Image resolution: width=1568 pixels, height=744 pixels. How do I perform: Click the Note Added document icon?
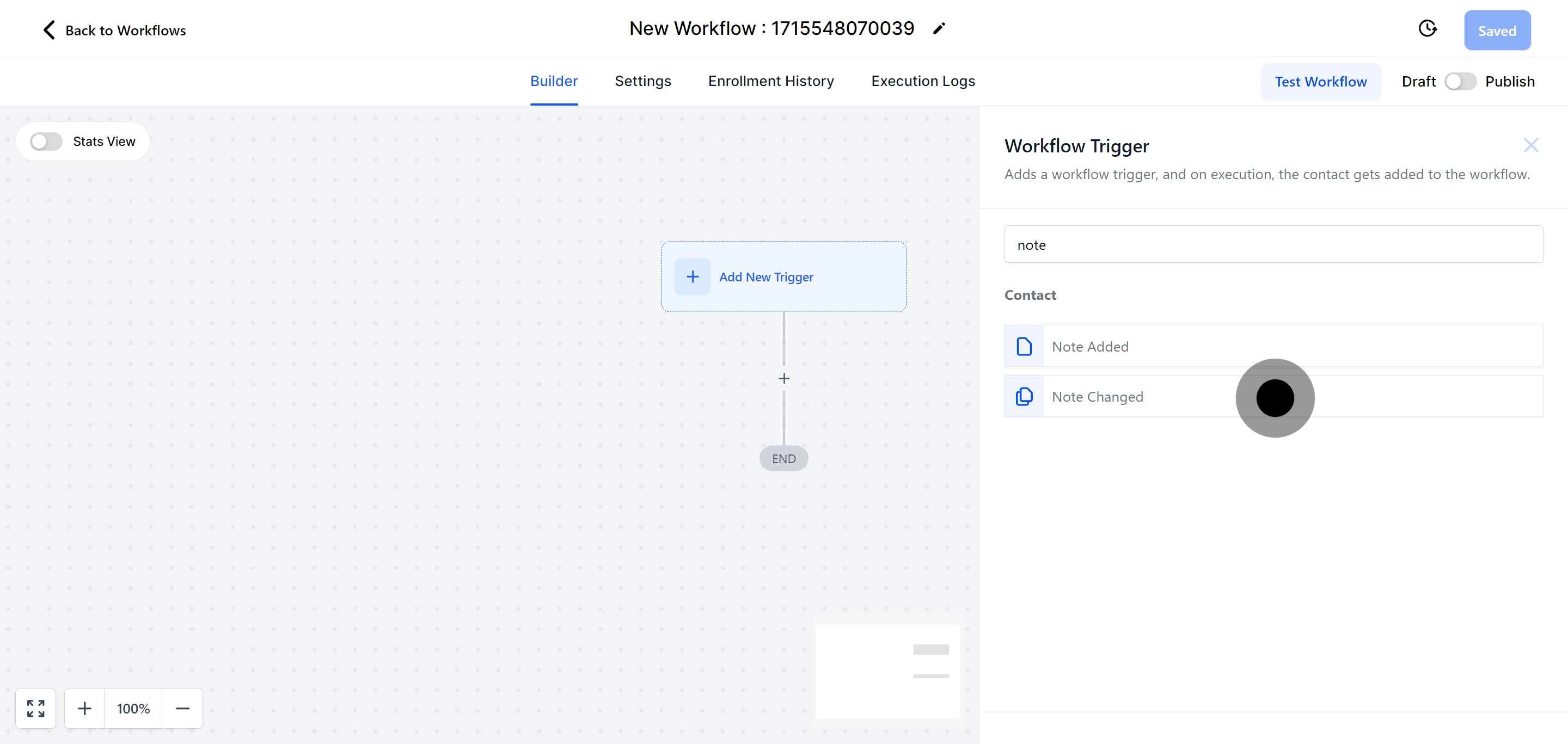point(1025,346)
